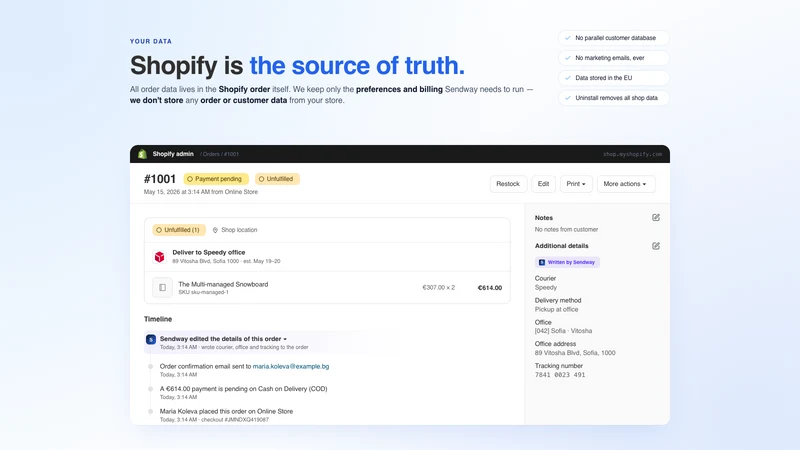Click the order number #1001 heading

click(160, 179)
